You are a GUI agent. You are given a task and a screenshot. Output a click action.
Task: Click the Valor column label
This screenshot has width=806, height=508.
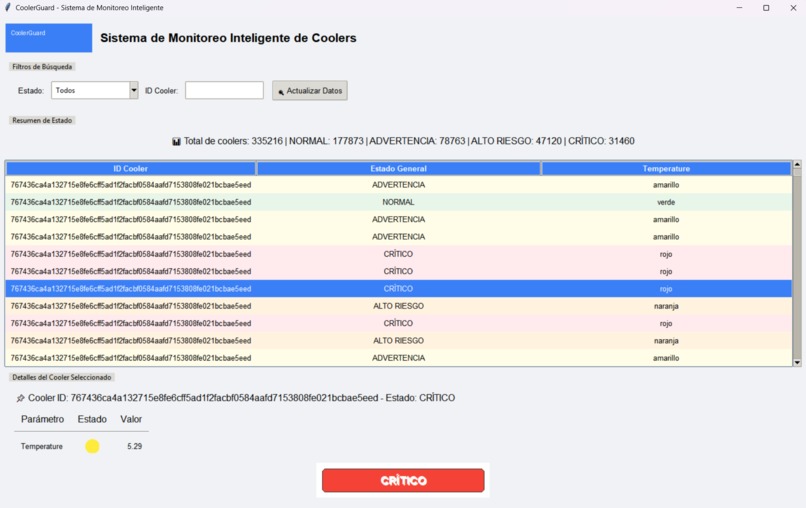[131, 419]
